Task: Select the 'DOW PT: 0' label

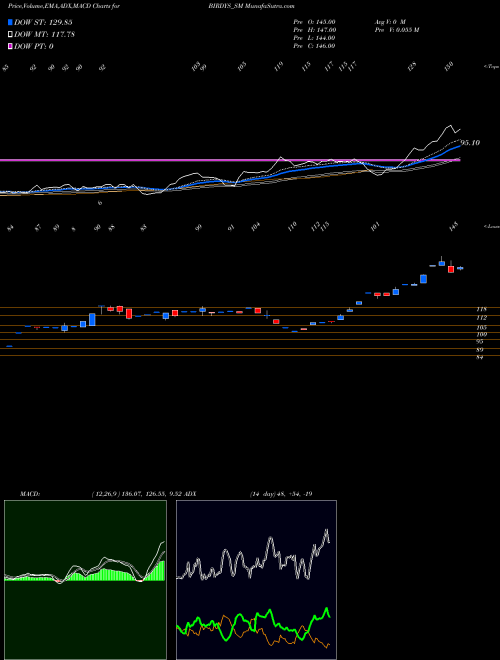Action: 34,46
